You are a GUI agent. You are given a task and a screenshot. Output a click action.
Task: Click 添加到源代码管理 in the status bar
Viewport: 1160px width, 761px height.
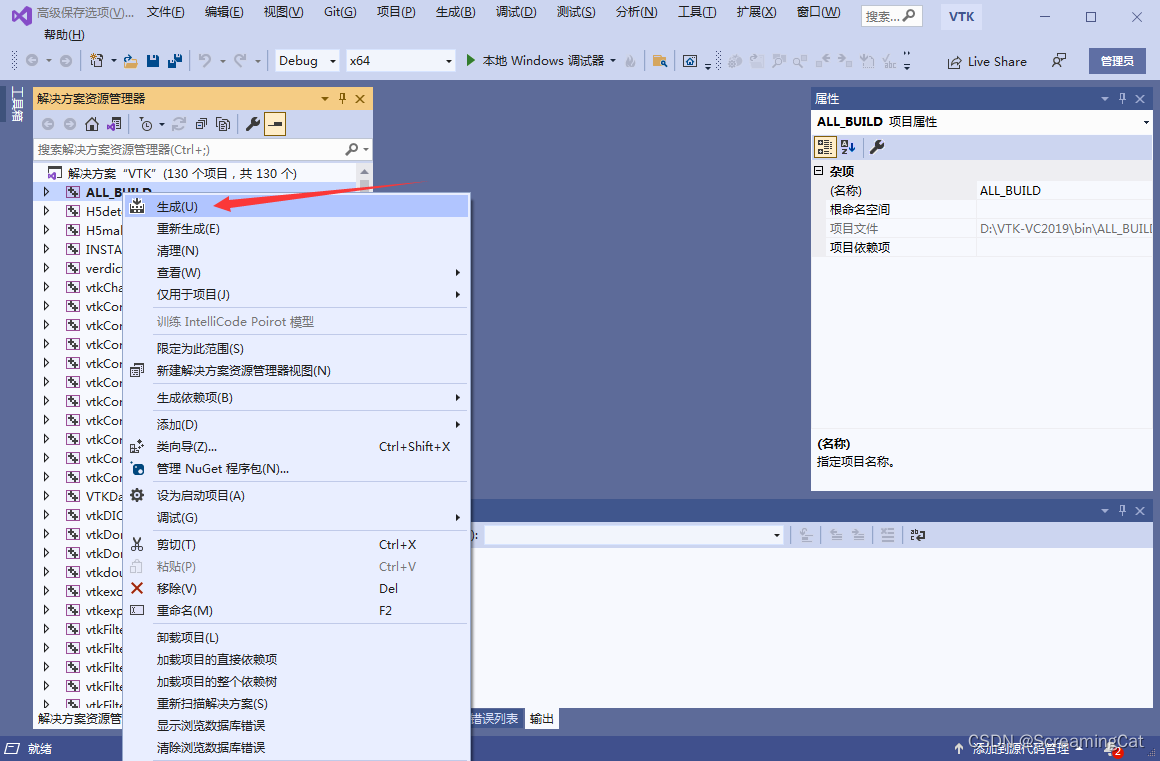click(1022, 746)
